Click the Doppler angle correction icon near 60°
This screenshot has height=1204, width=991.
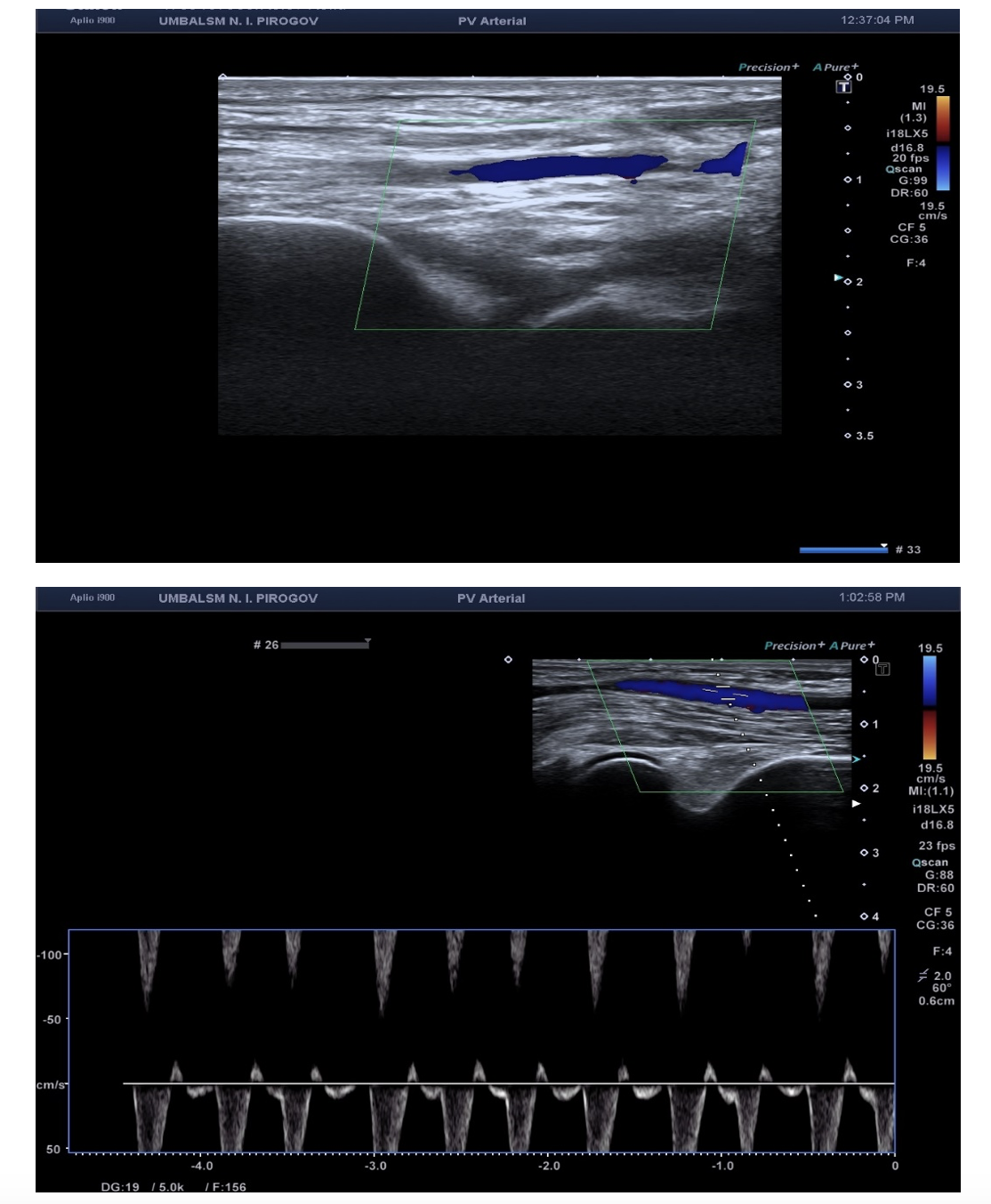tap(923, 976)
